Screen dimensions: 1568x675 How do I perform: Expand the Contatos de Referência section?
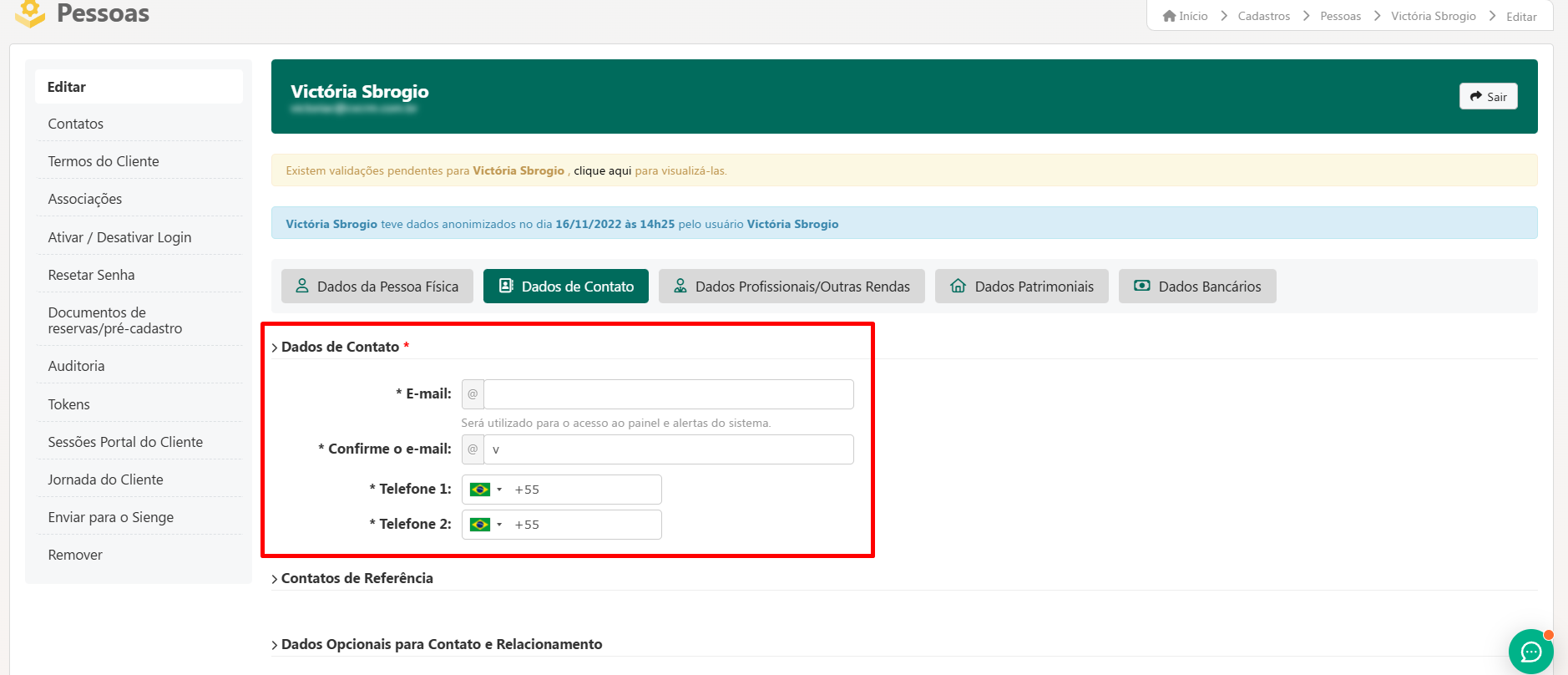tap(352, 578)
